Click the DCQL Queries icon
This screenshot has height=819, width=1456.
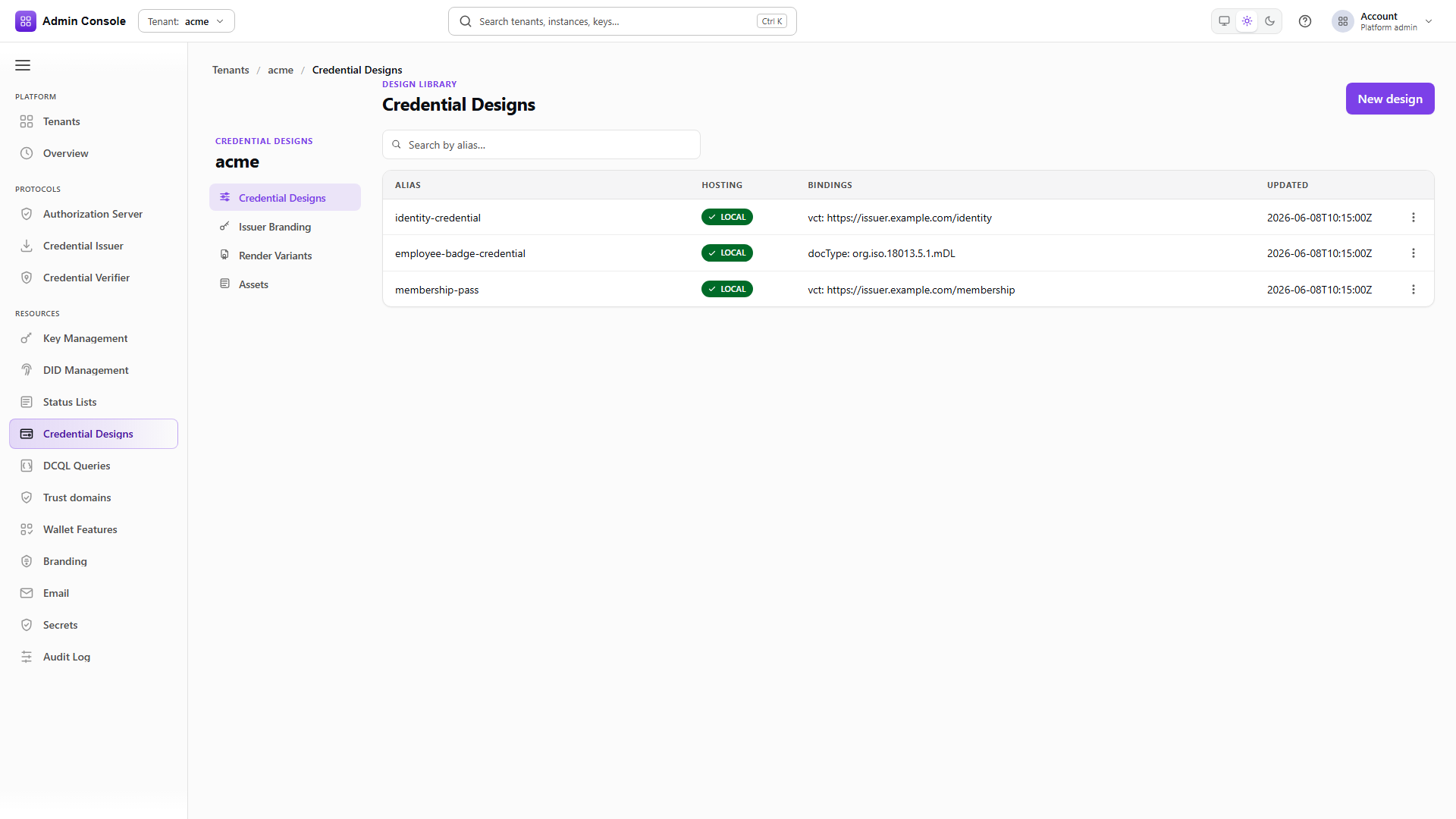[27, 466]
